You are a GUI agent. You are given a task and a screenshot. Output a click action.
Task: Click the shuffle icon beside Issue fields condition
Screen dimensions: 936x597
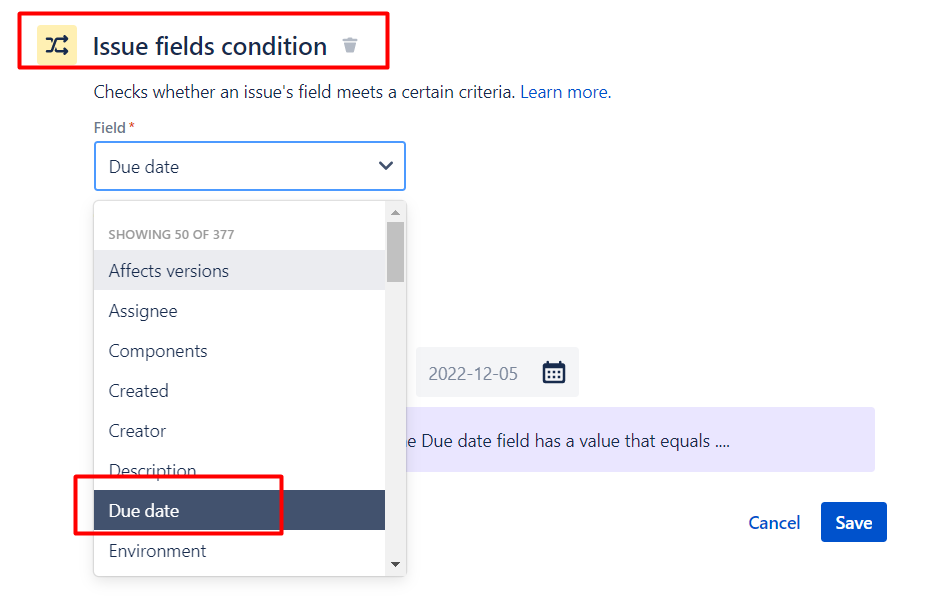click(55, 45)
